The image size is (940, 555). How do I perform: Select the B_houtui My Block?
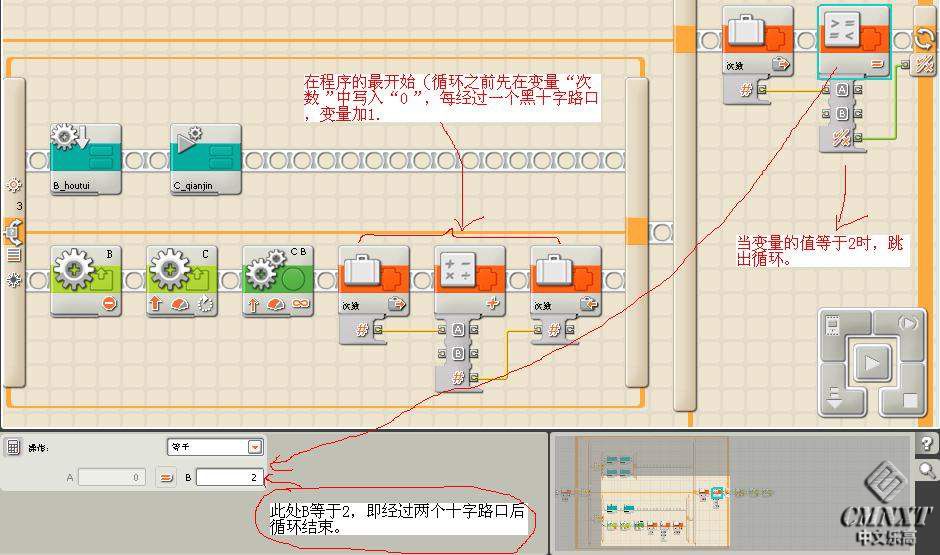(x=86, y=159)
